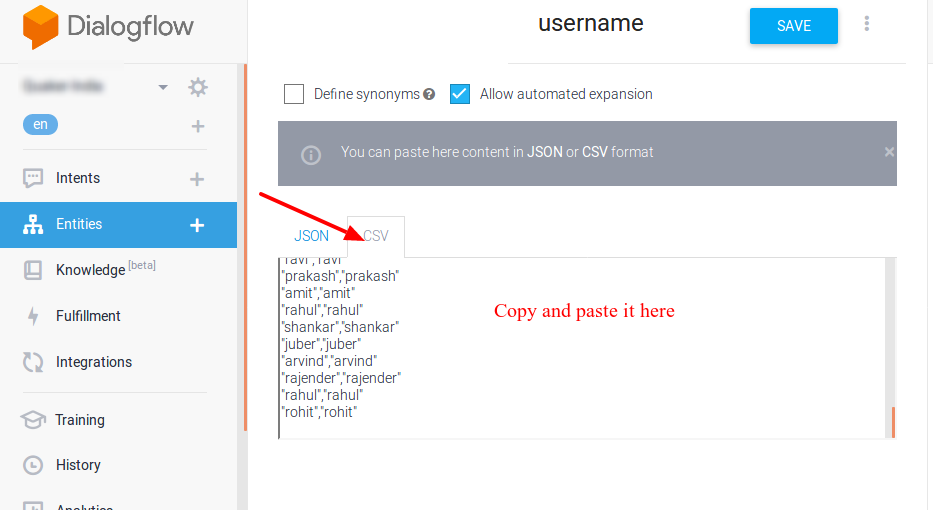This screenshot has height=510, width=933.
Task: Click the "shankar","shankar" line
Action: click(x=340, y=327)
